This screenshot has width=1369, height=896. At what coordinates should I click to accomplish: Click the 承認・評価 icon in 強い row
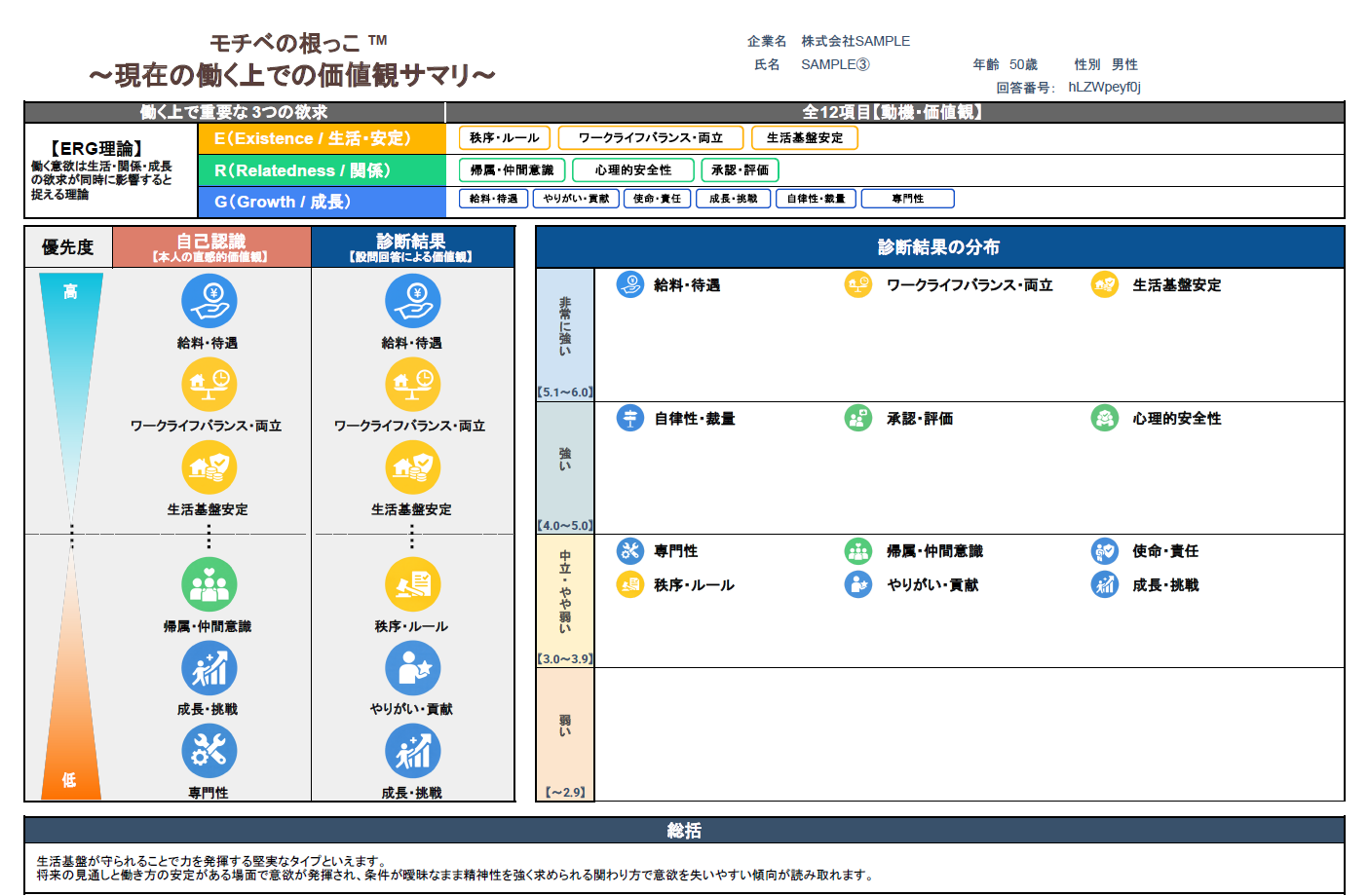tap(856, 418)
